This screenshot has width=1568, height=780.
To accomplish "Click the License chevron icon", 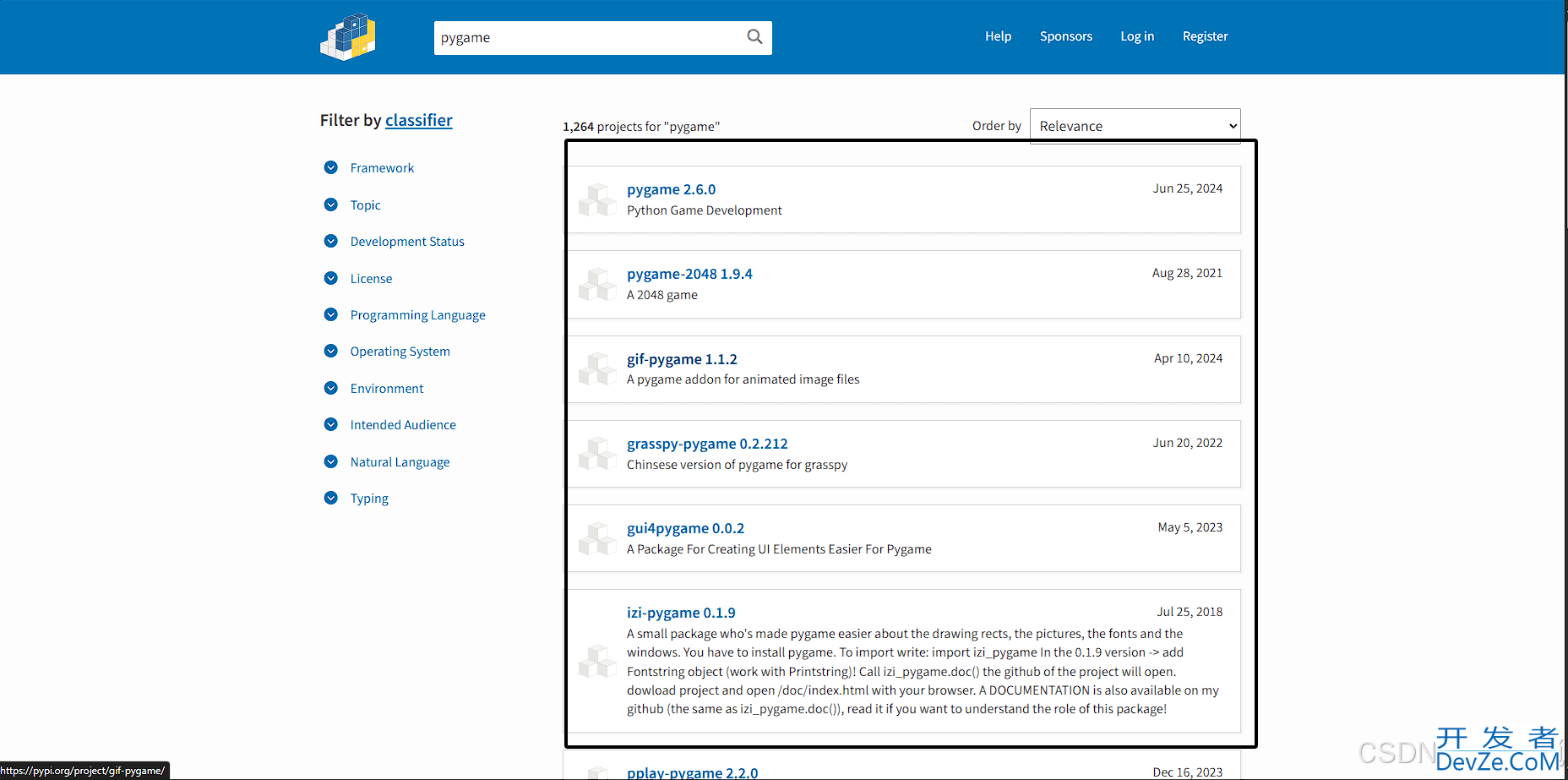I will click(331, 278).
